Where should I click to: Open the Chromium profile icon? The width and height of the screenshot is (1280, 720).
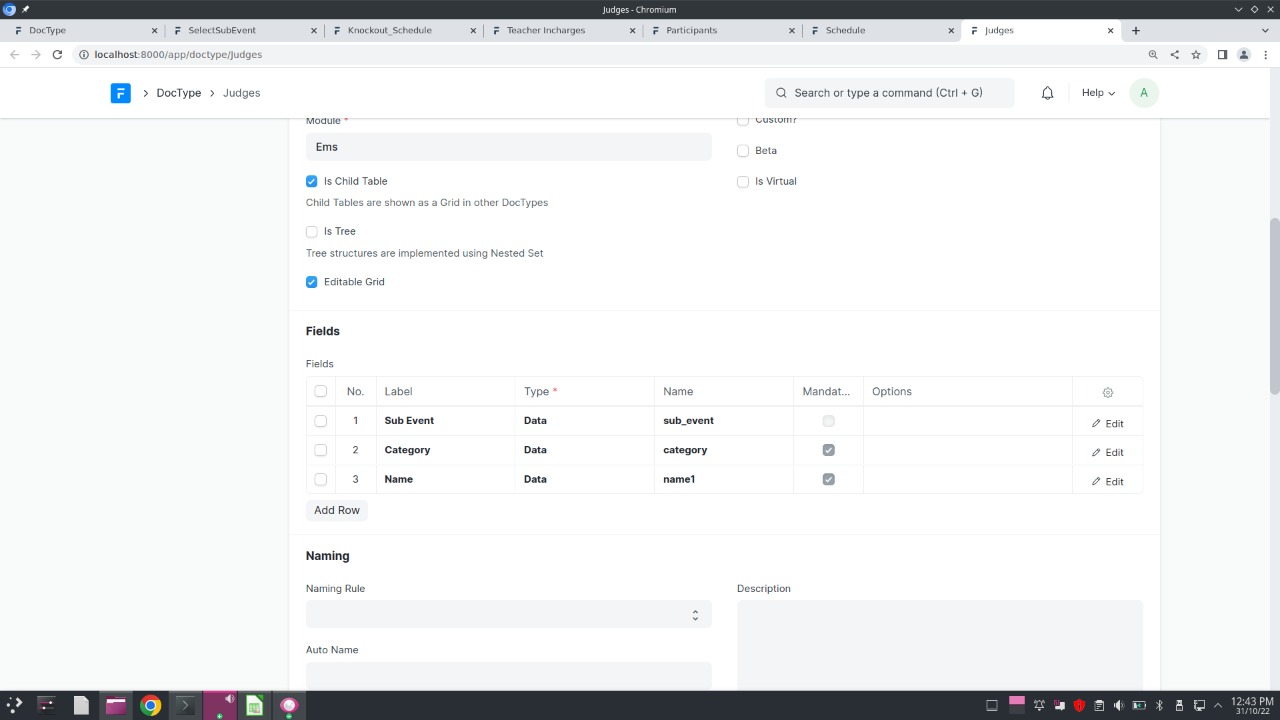click(1244, 55)
